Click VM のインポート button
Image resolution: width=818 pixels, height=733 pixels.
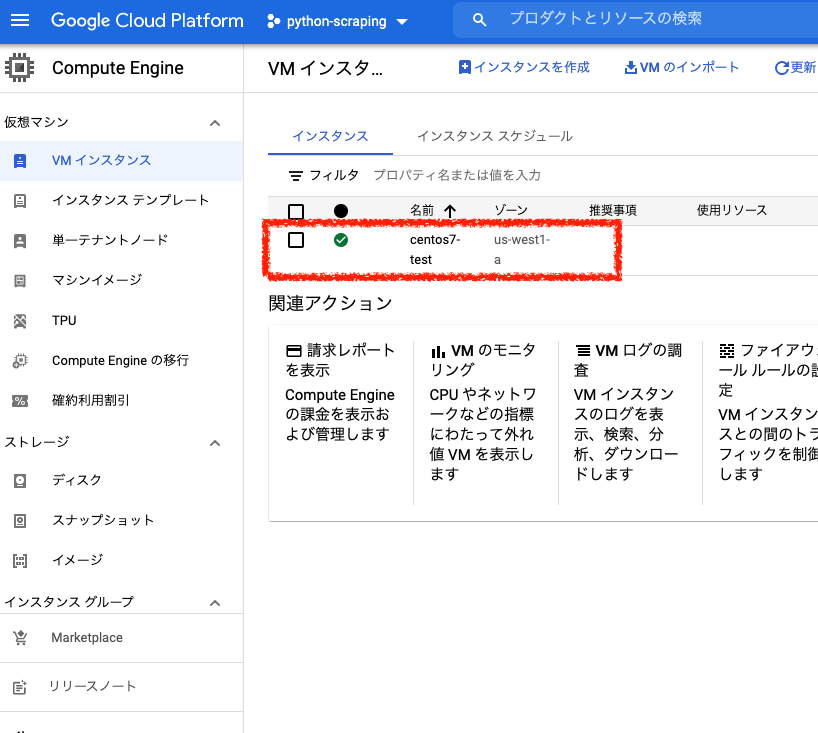(x=682, y=67)
